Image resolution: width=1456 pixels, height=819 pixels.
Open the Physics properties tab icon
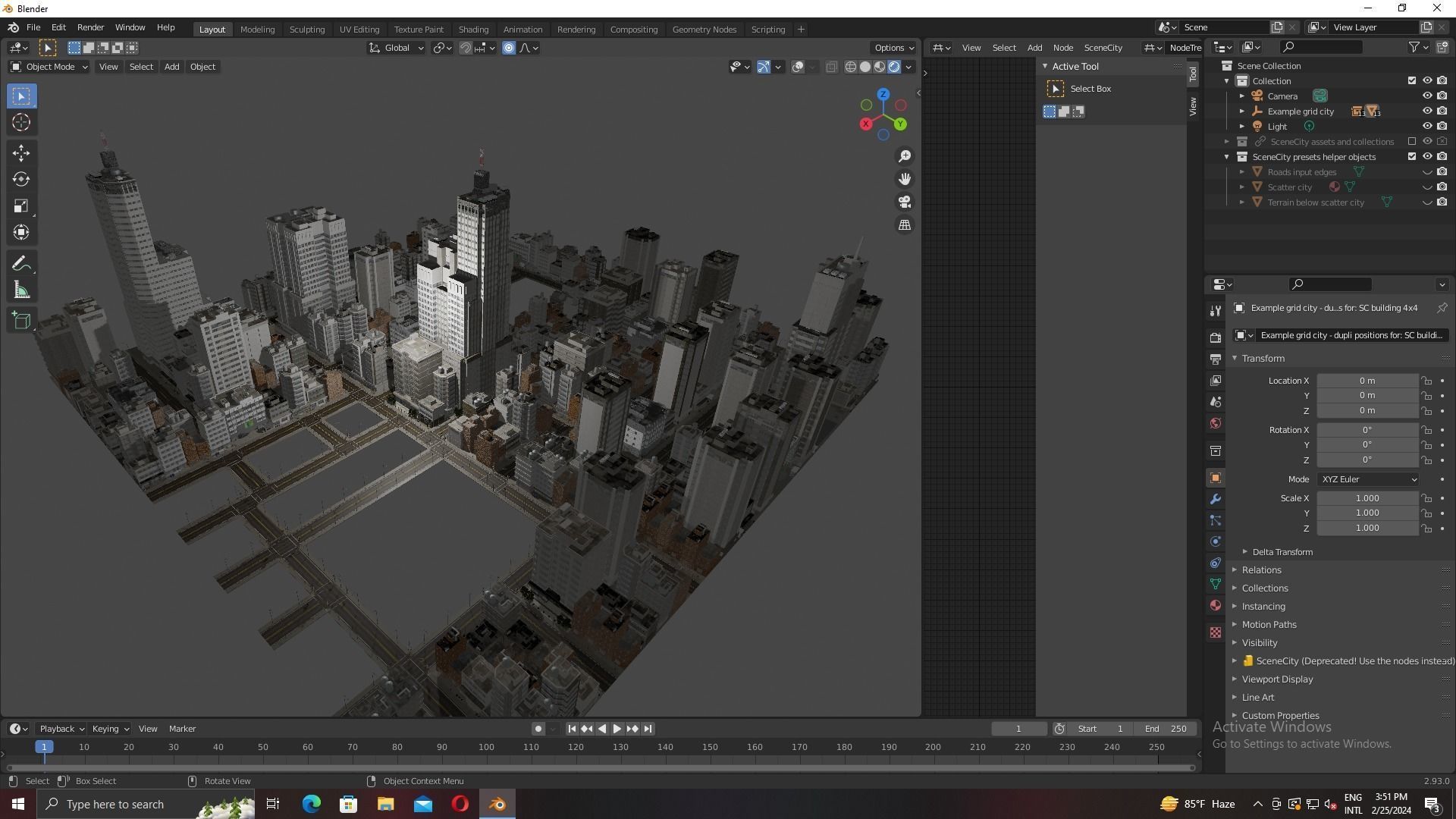[x=1216, y=541]
